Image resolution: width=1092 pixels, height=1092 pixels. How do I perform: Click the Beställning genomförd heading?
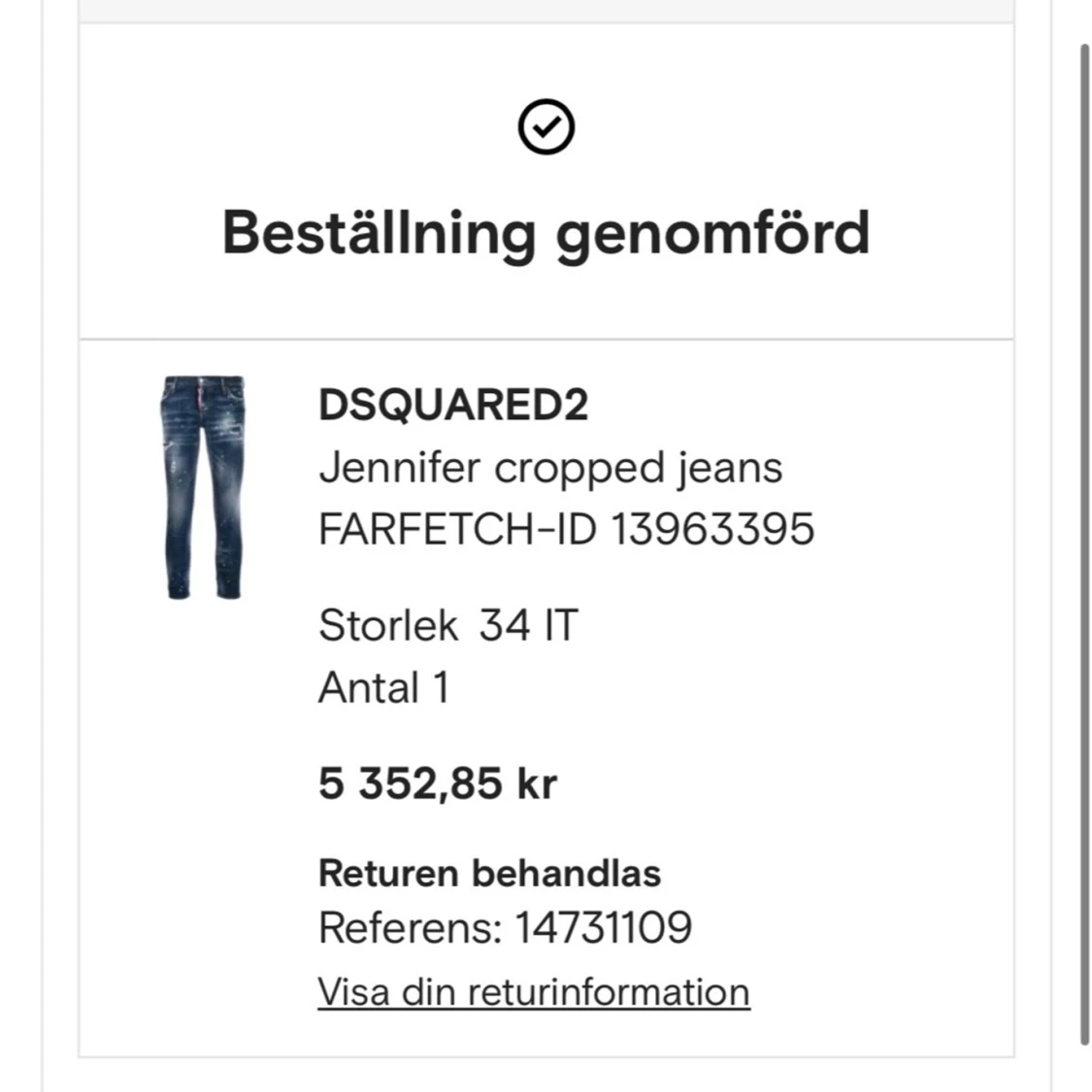(x=546, y=233)
